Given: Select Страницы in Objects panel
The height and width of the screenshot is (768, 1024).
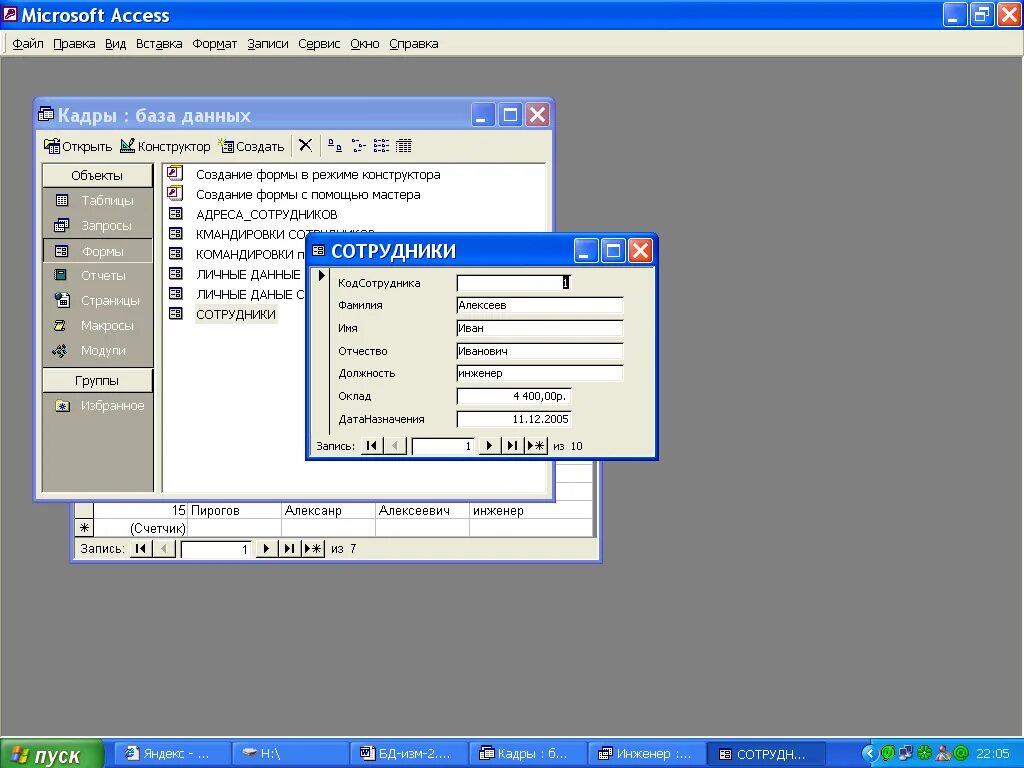Looking at the screenshot, I should point(97,300).
